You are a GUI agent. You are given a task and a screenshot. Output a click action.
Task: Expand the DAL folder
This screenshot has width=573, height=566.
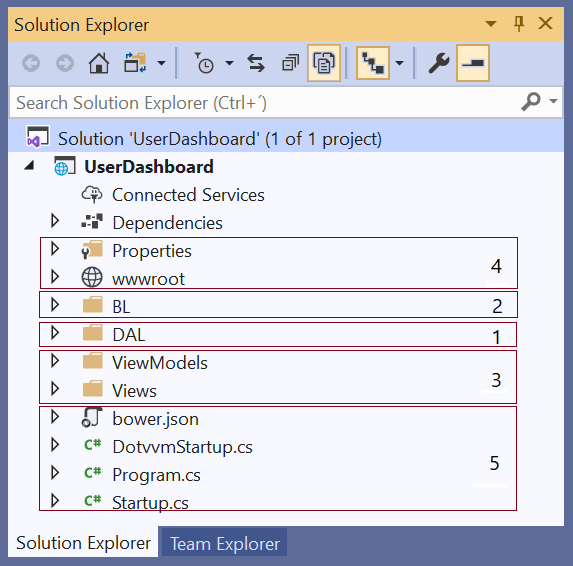pos(55,333)
